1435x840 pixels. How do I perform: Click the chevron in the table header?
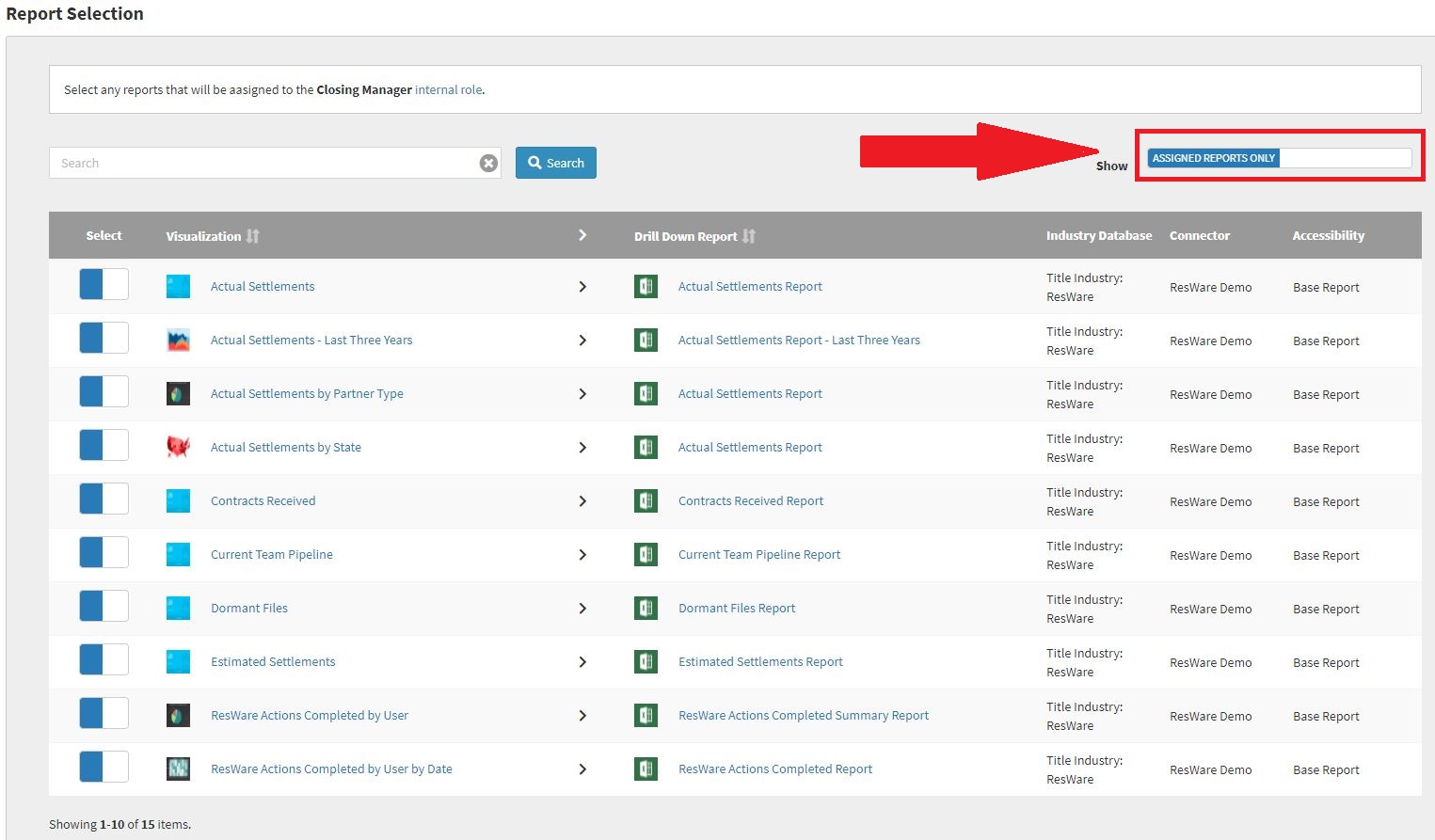582,235
